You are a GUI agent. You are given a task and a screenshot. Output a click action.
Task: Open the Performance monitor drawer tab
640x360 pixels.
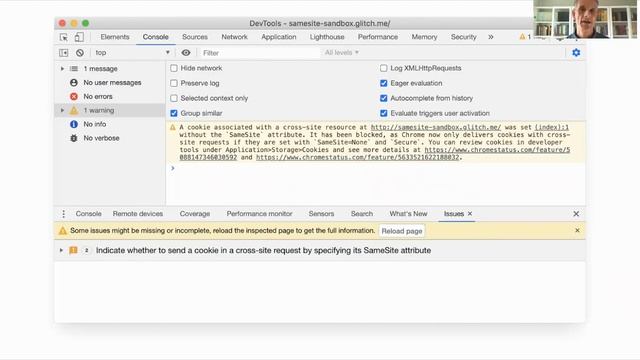coord(259,214)
